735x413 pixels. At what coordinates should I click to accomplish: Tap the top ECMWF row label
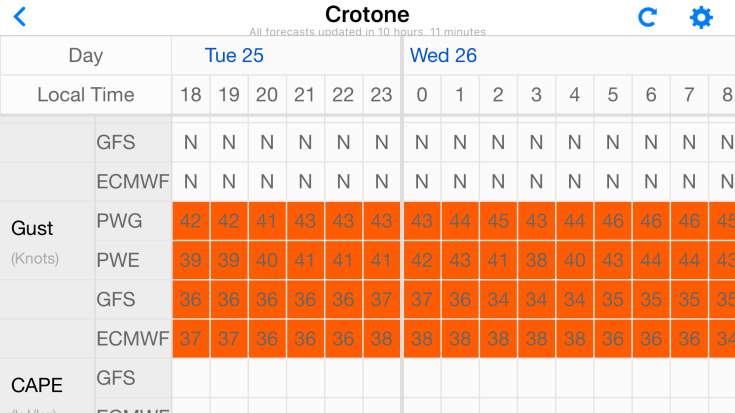(x=132, y=182)
